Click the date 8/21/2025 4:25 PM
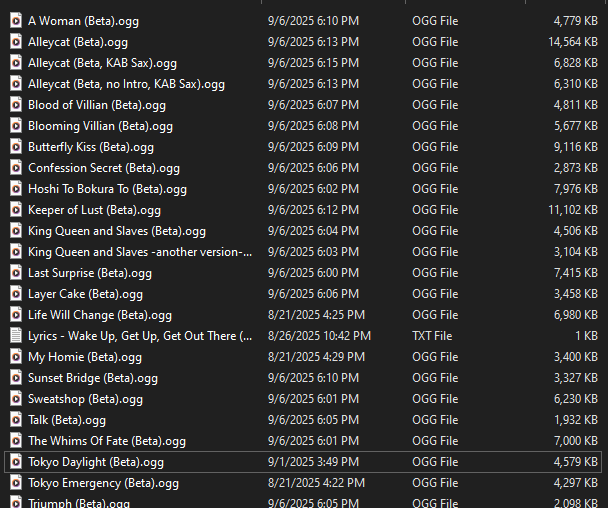Image resolution: width=608 pixels, height=508 pixels. [x=316, y=314]
